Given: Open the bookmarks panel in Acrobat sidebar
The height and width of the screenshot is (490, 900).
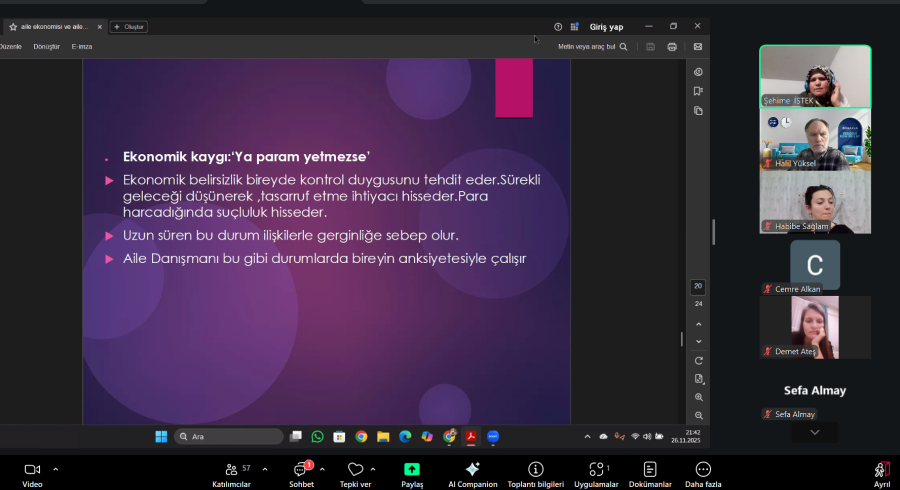Looking at the screenshot, I should tap(698, 91).
